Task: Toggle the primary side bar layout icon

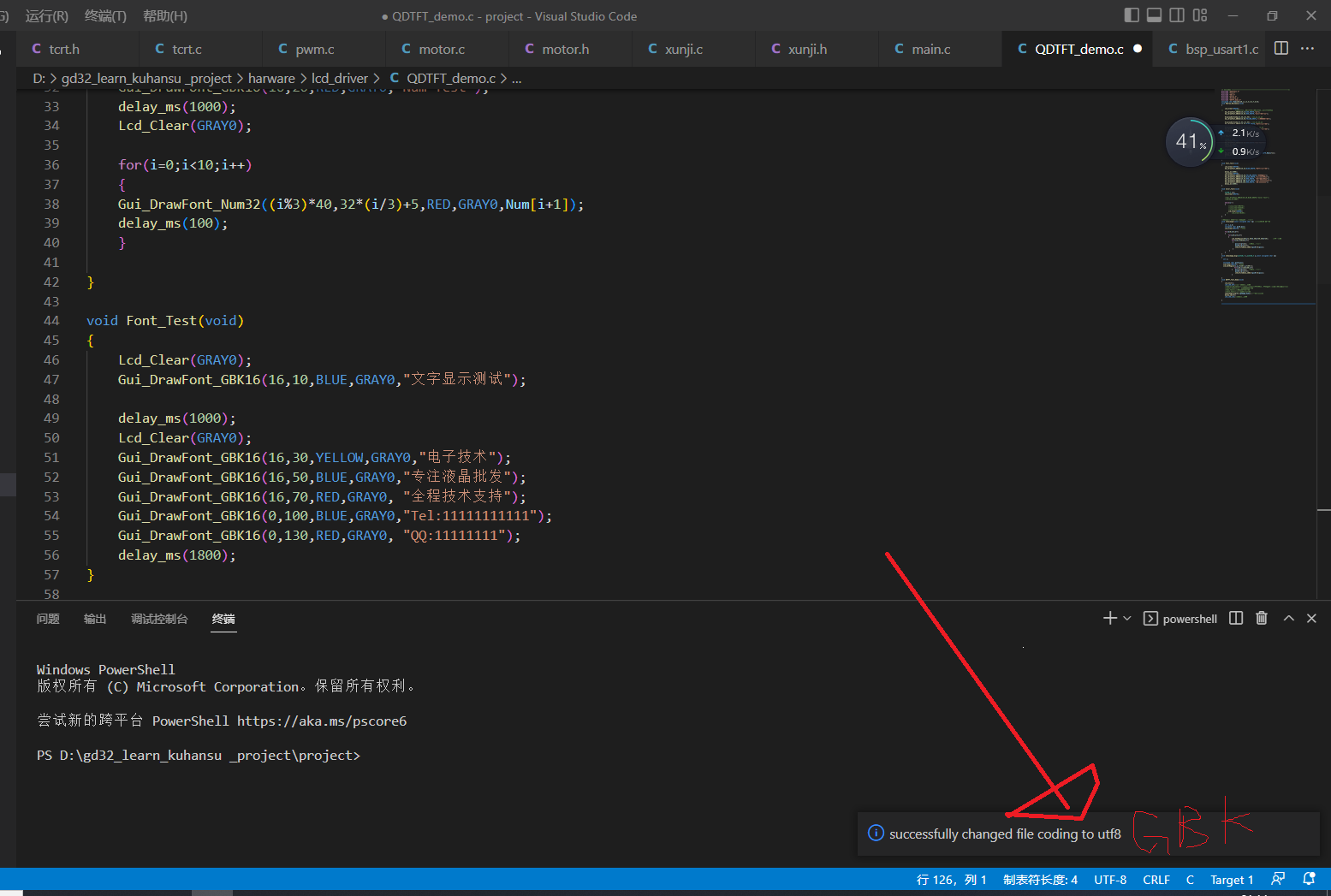Action: pyautogui.click(x=1132, y=15)
